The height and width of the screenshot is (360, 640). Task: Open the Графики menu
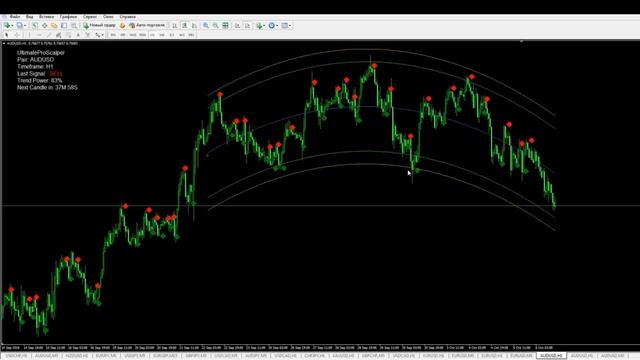coord(69,17)
